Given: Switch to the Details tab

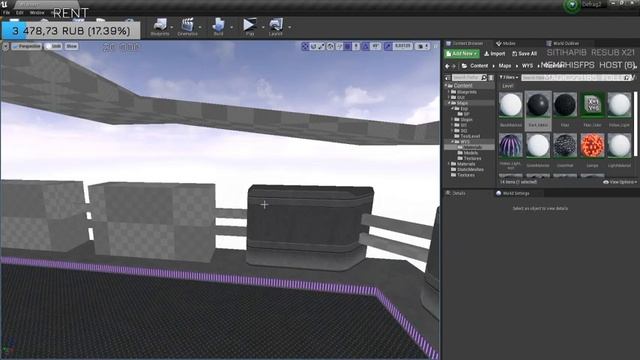Looking at the screenshot, I should pyautogui.click(x=456, y=193).
